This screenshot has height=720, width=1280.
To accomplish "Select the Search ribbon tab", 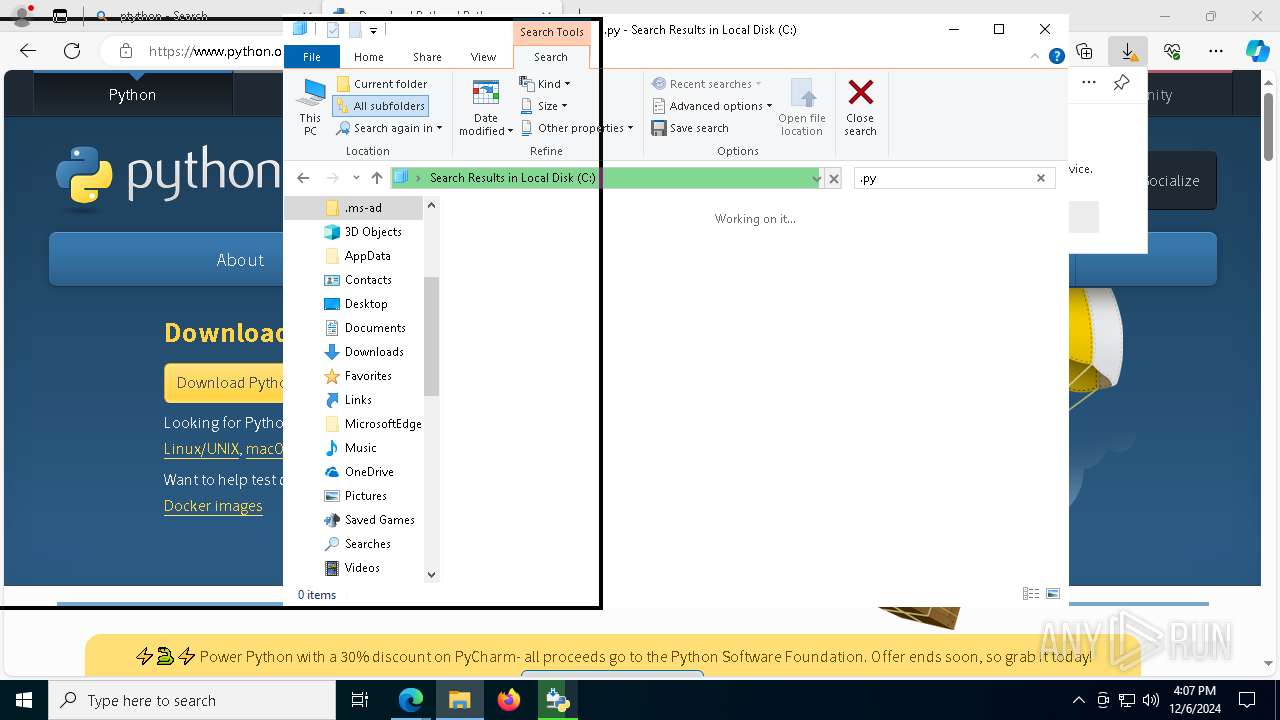I will [550, 57].
